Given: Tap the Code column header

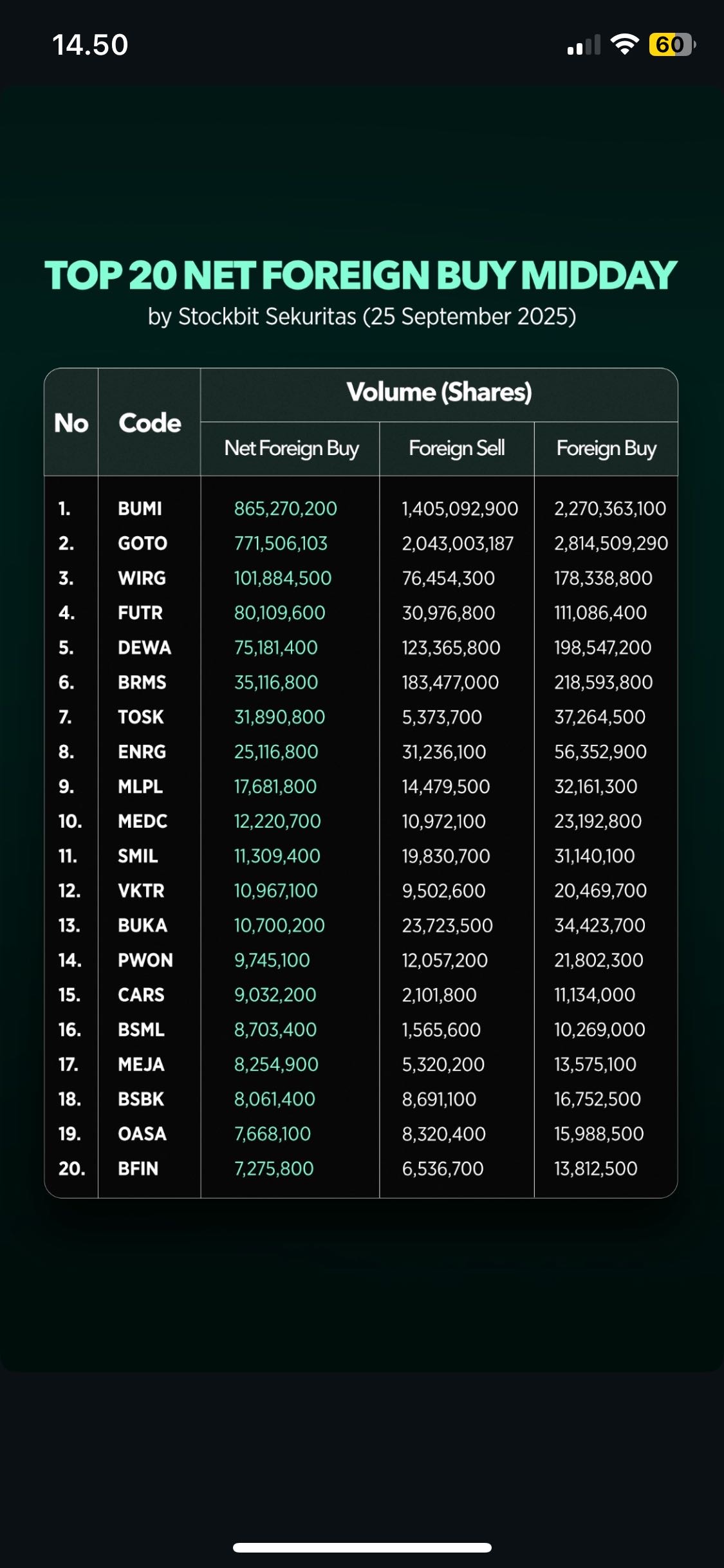Looking at the screenshot, I should click(150, 423).
